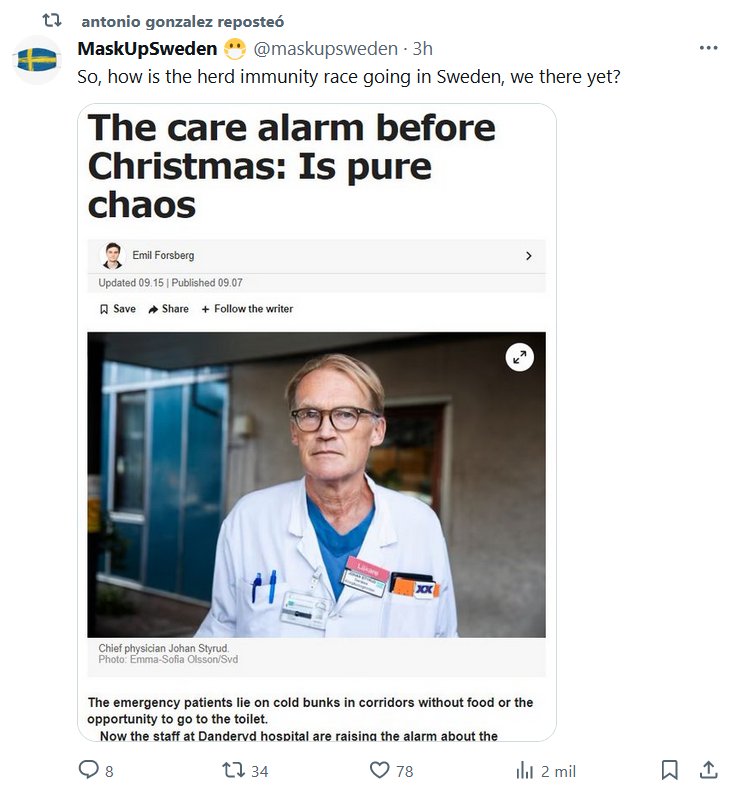Bookmark this post
This screenshot has height=796, width=736.
click(670, 770)
